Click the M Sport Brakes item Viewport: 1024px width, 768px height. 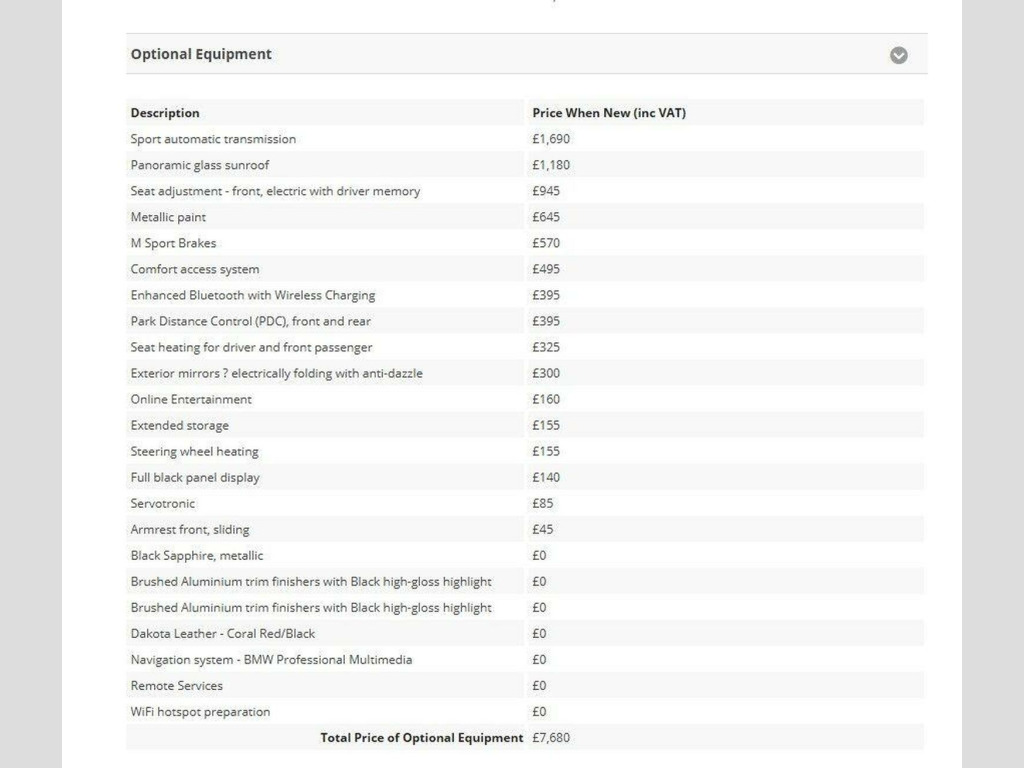point(173,243)
